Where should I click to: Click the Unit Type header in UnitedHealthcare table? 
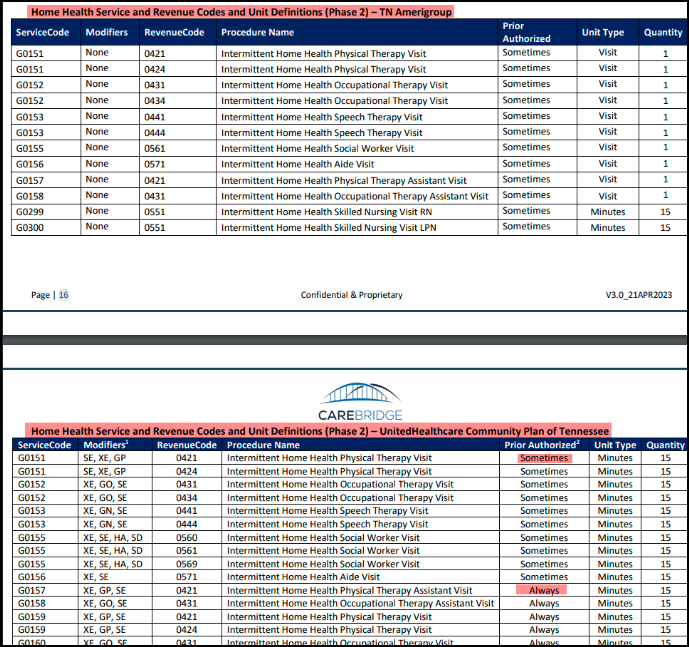(615, 445)
